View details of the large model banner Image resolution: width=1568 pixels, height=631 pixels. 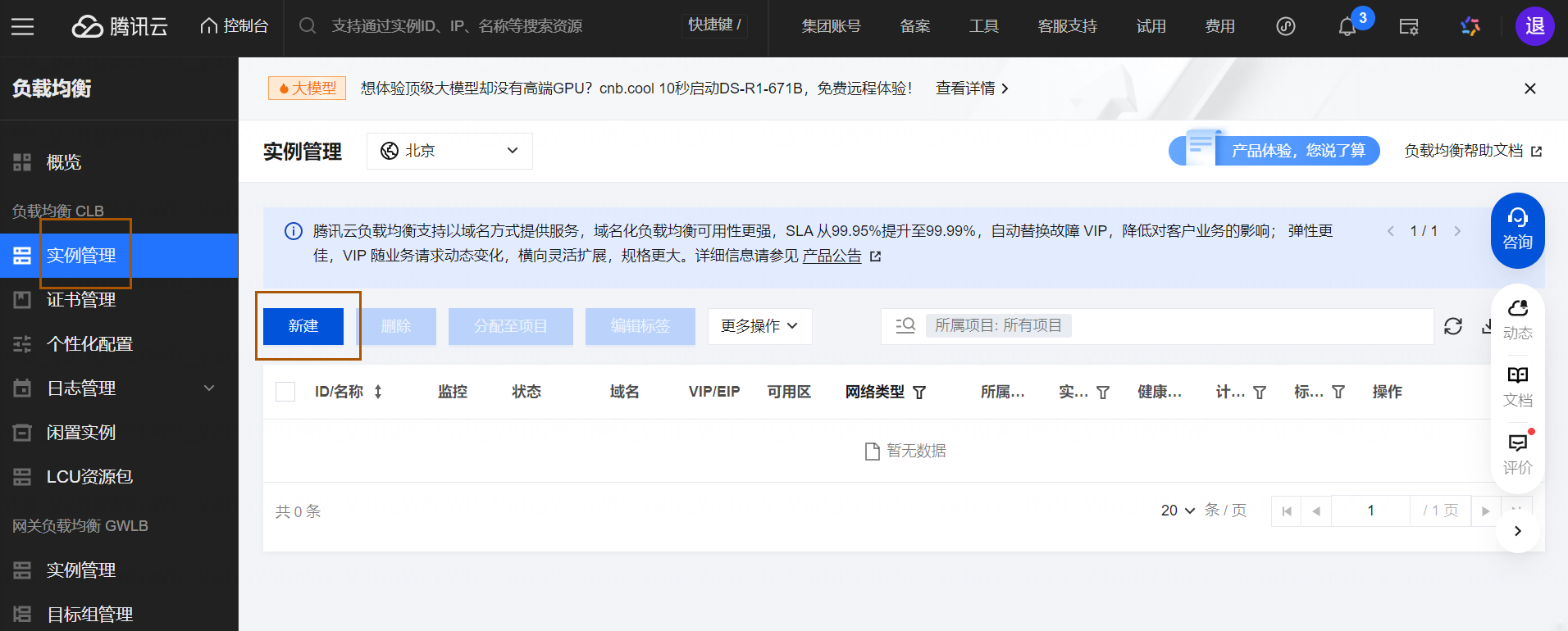click(972, 89)
